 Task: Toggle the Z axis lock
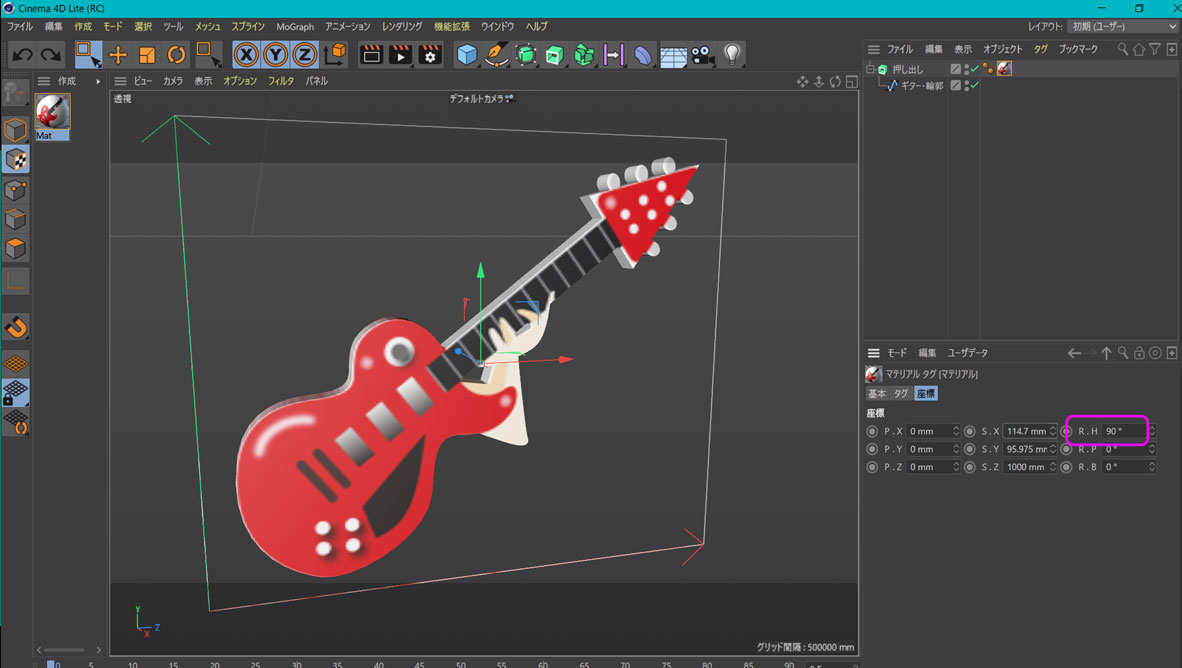click(x=304, y=55)
